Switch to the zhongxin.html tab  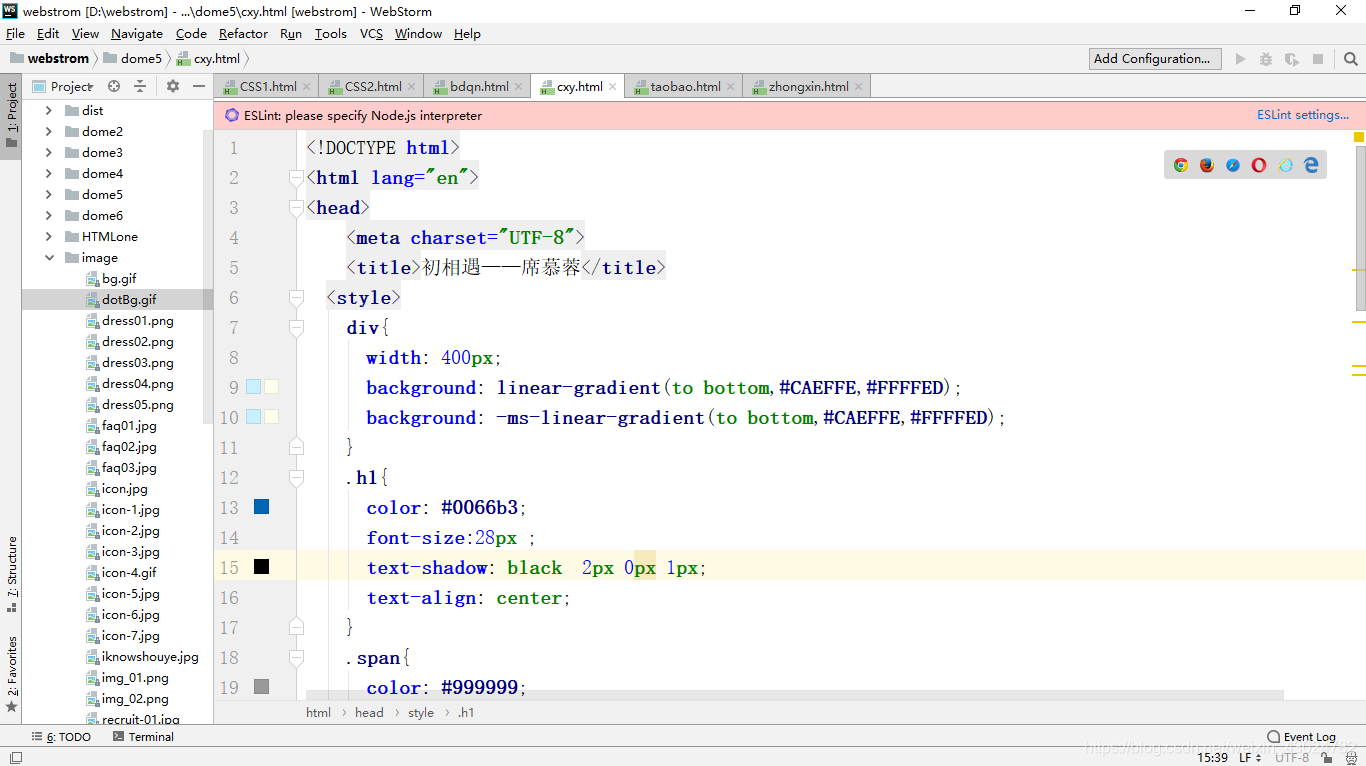808,86
